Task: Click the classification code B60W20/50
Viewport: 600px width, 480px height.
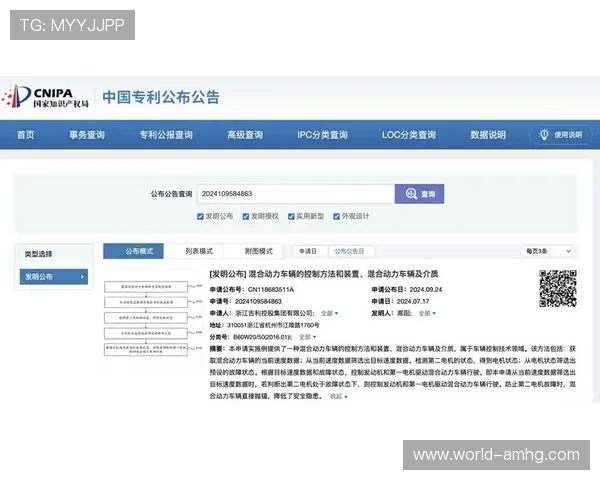Action: (262, 337)
